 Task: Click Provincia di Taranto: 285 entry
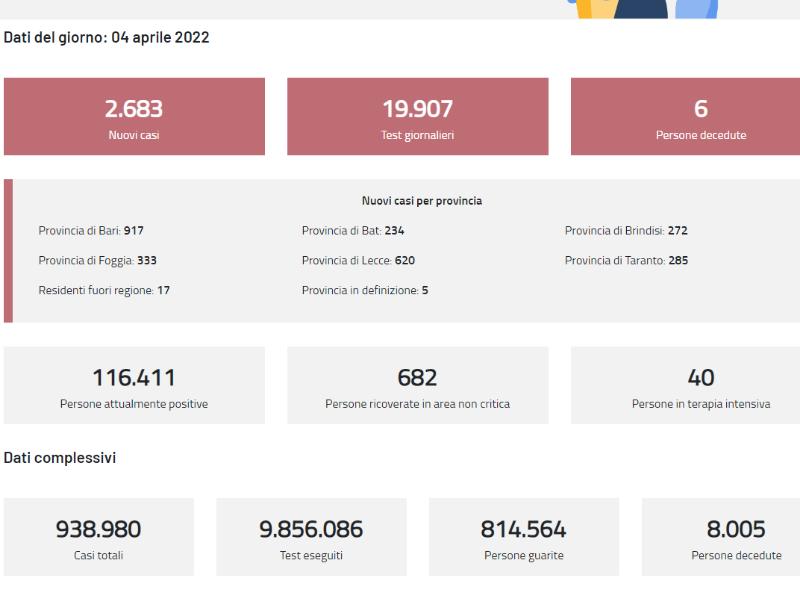point(626,260)
